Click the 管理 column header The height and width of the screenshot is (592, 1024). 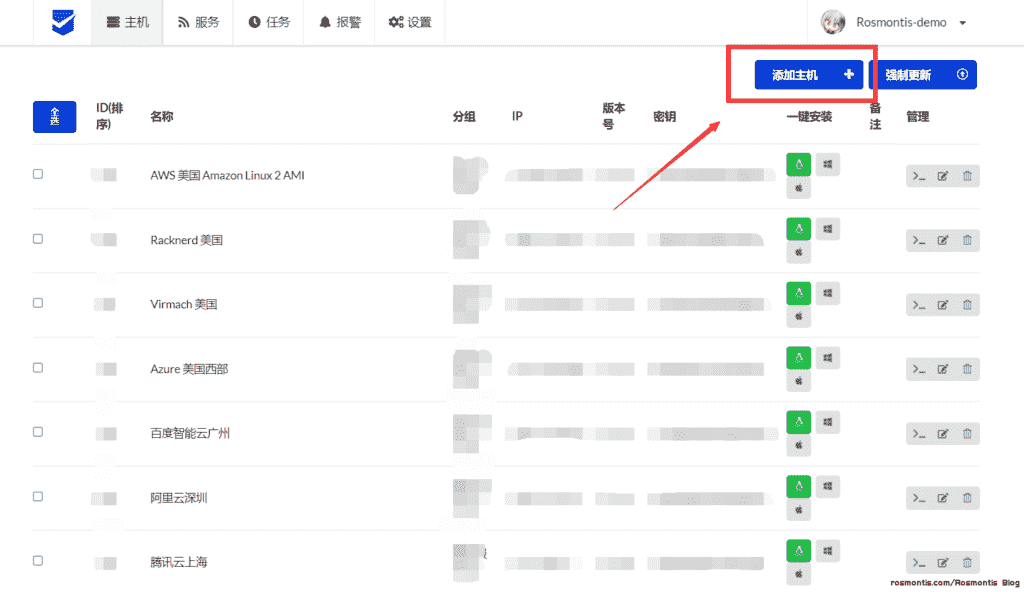tap(918, 116)
